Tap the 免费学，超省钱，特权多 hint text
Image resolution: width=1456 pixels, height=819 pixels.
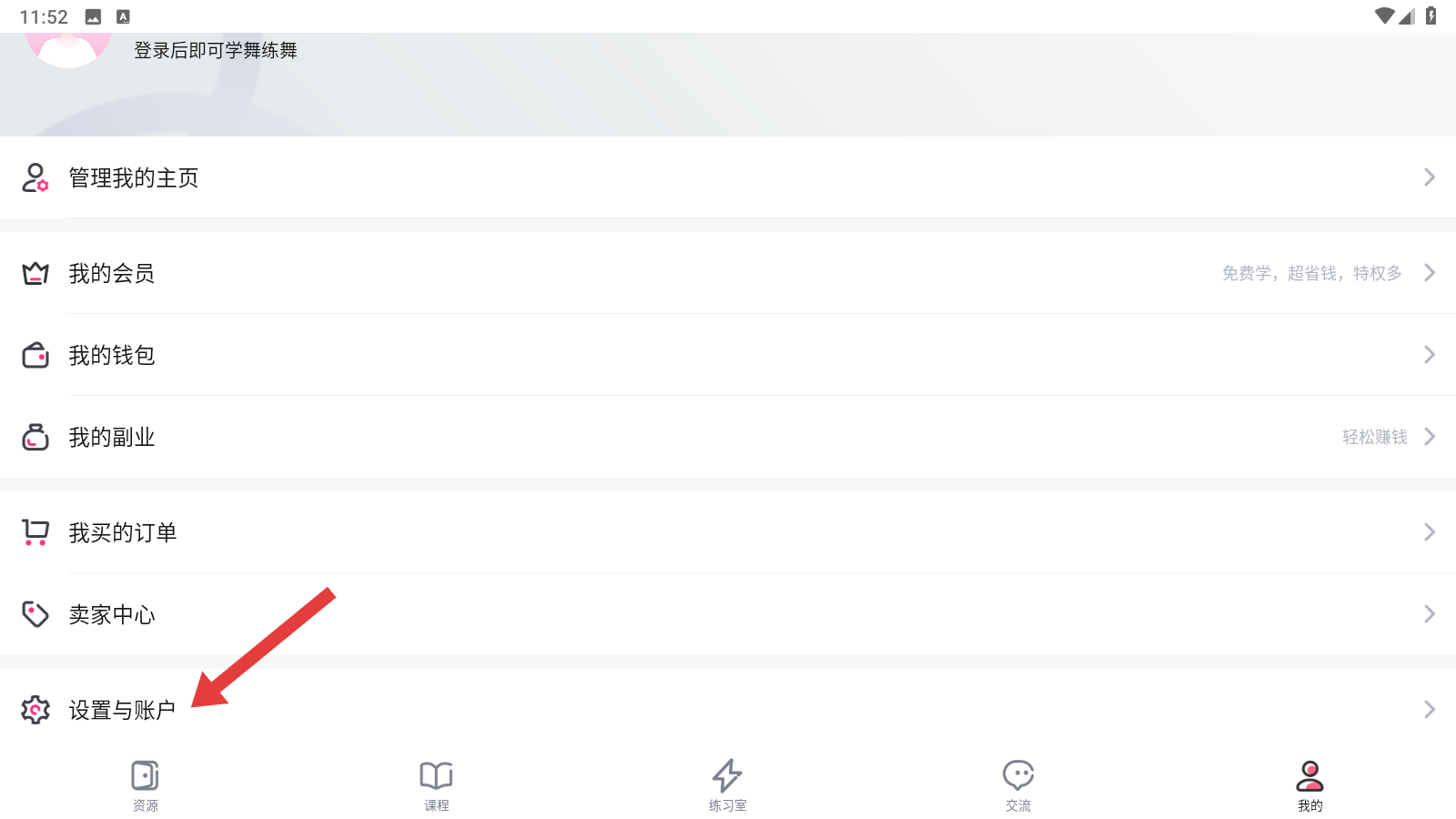pyautogui.click(x=1311, y=273)
